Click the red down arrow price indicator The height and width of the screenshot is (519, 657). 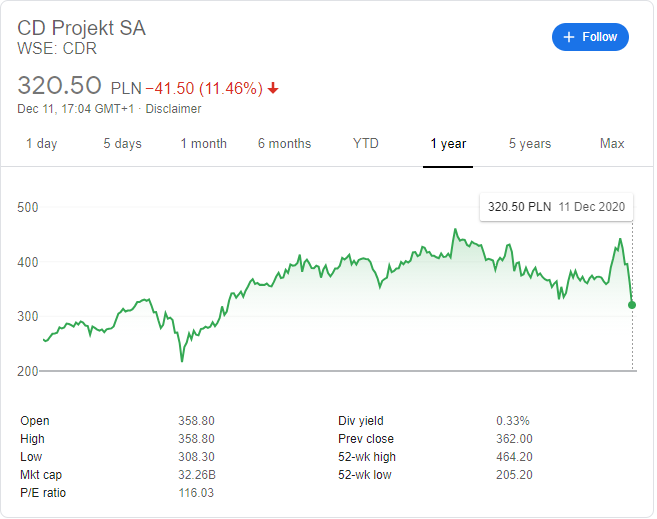tap(273, 88)
